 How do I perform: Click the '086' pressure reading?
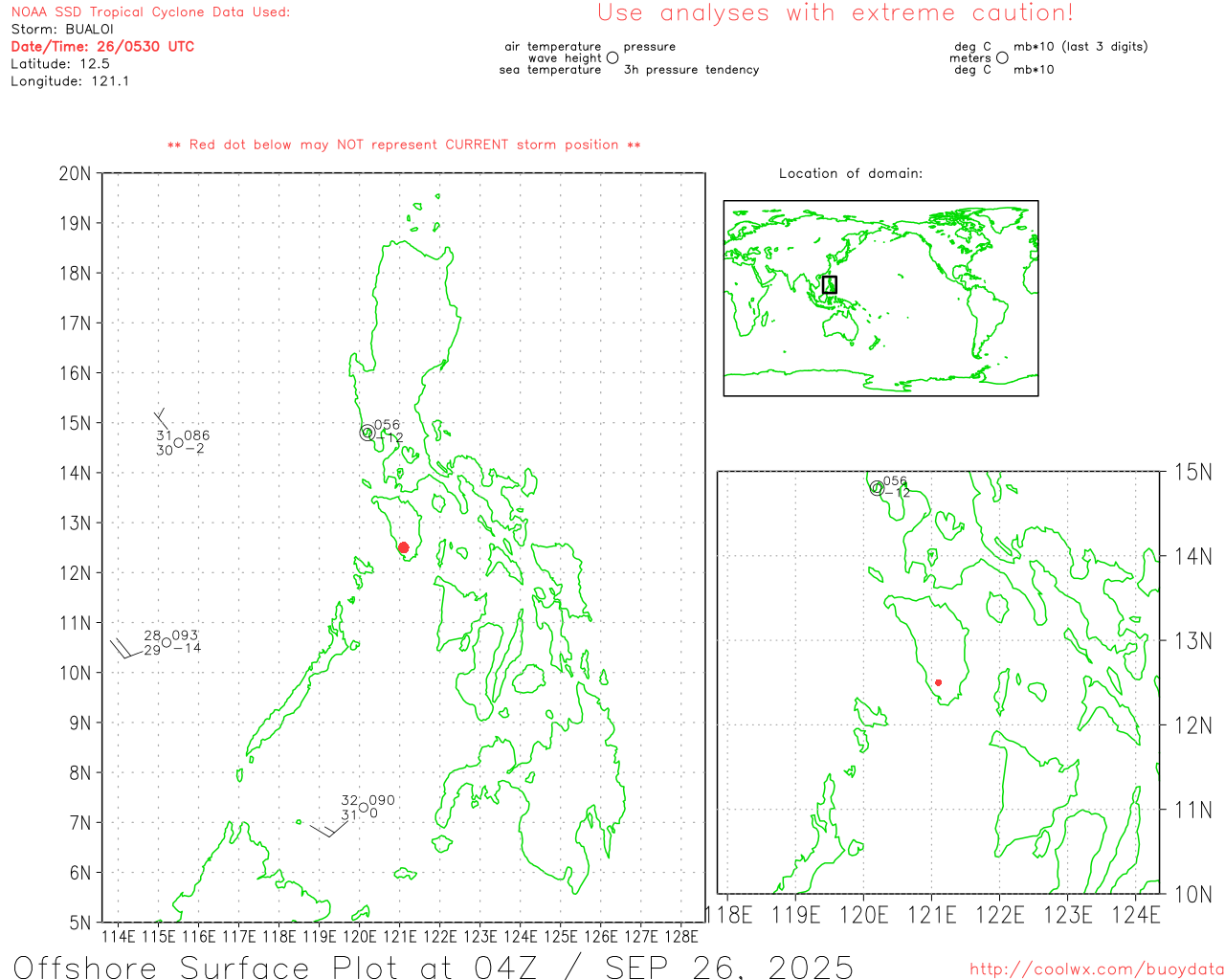[x=197, y=435]
